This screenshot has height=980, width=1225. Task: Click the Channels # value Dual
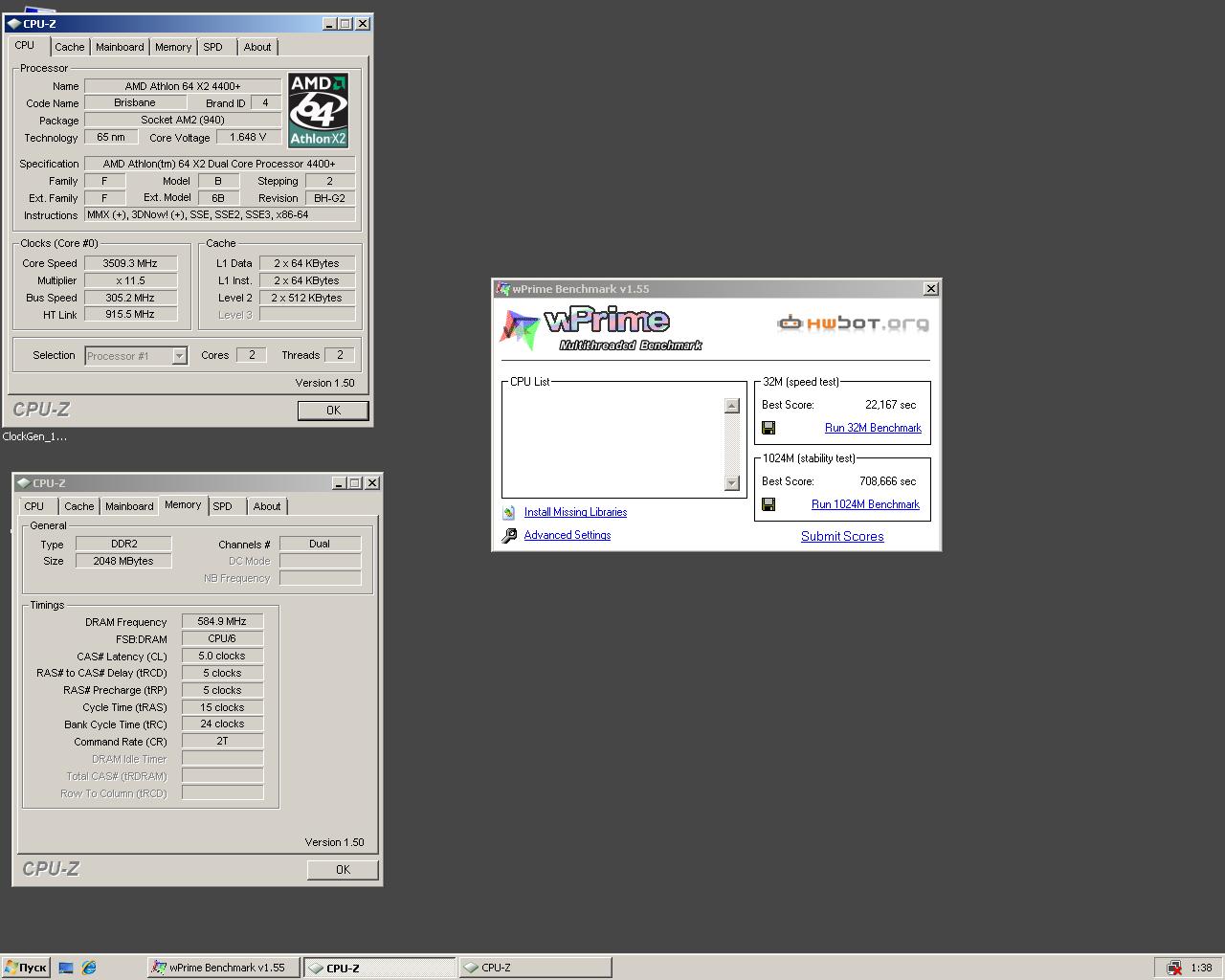coord(320,544)
